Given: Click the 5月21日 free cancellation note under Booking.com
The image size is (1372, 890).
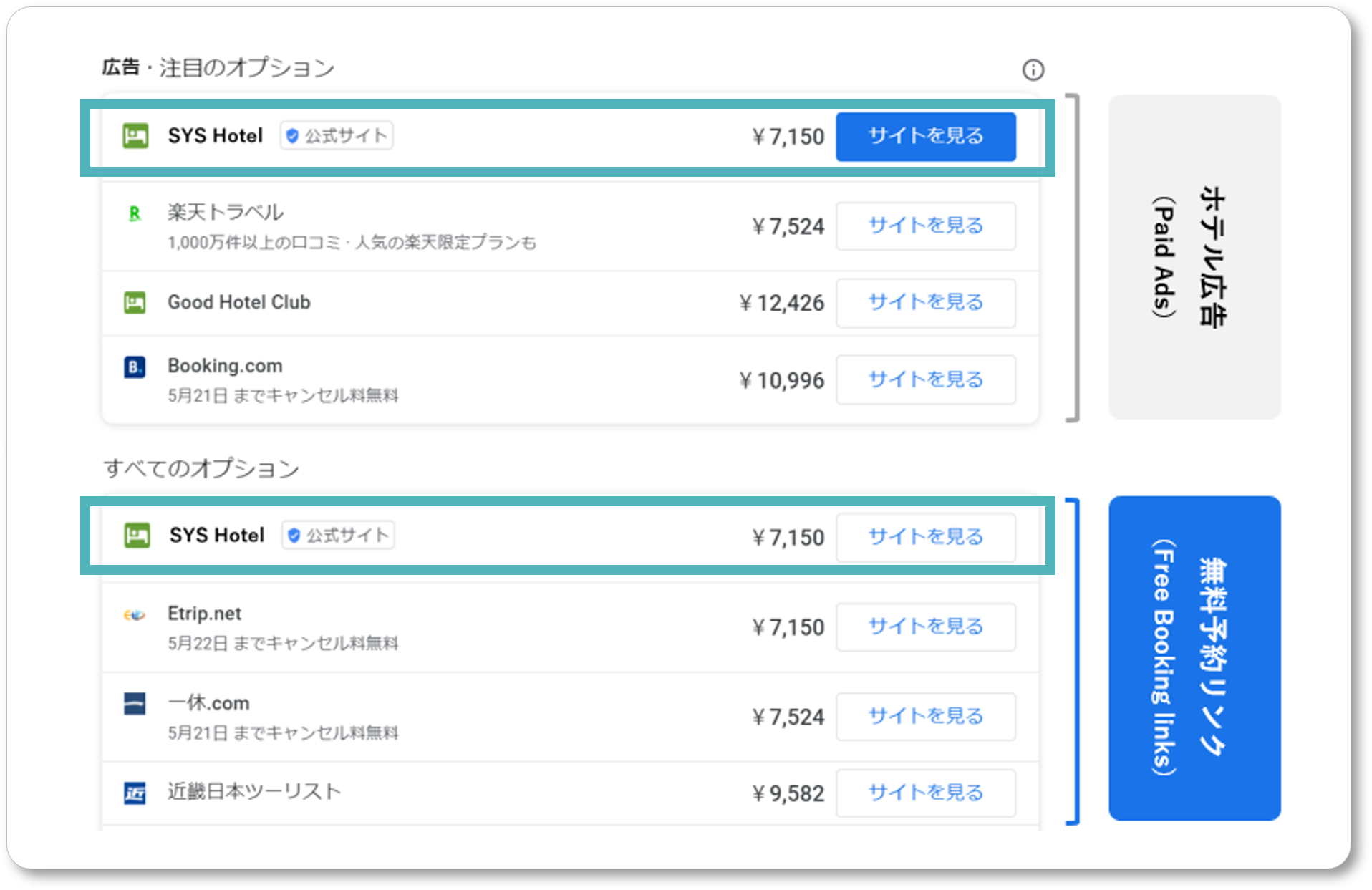Looking at the screenshot, I should click(x=283, y=395).
